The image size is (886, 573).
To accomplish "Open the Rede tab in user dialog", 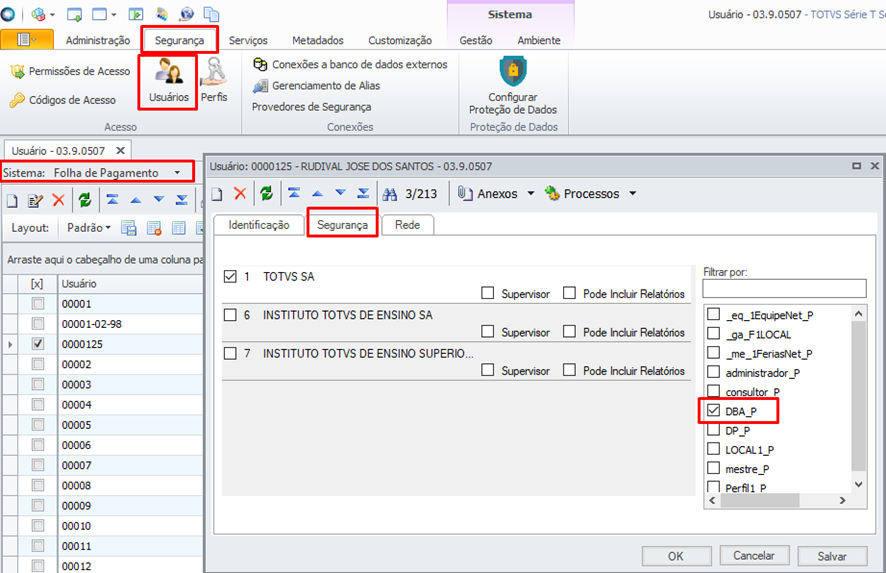I will [x=407, y=225].
